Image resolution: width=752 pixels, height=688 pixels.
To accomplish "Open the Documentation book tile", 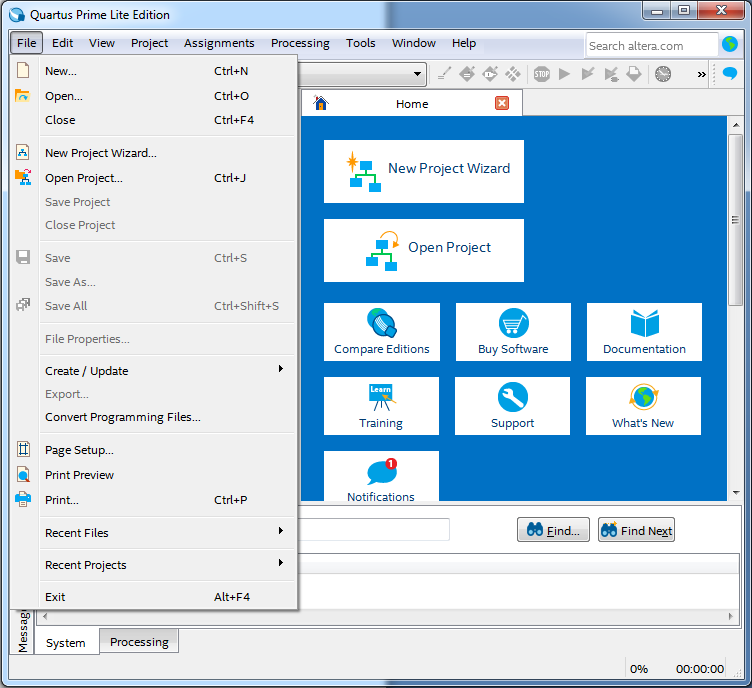I will (644, 332).
